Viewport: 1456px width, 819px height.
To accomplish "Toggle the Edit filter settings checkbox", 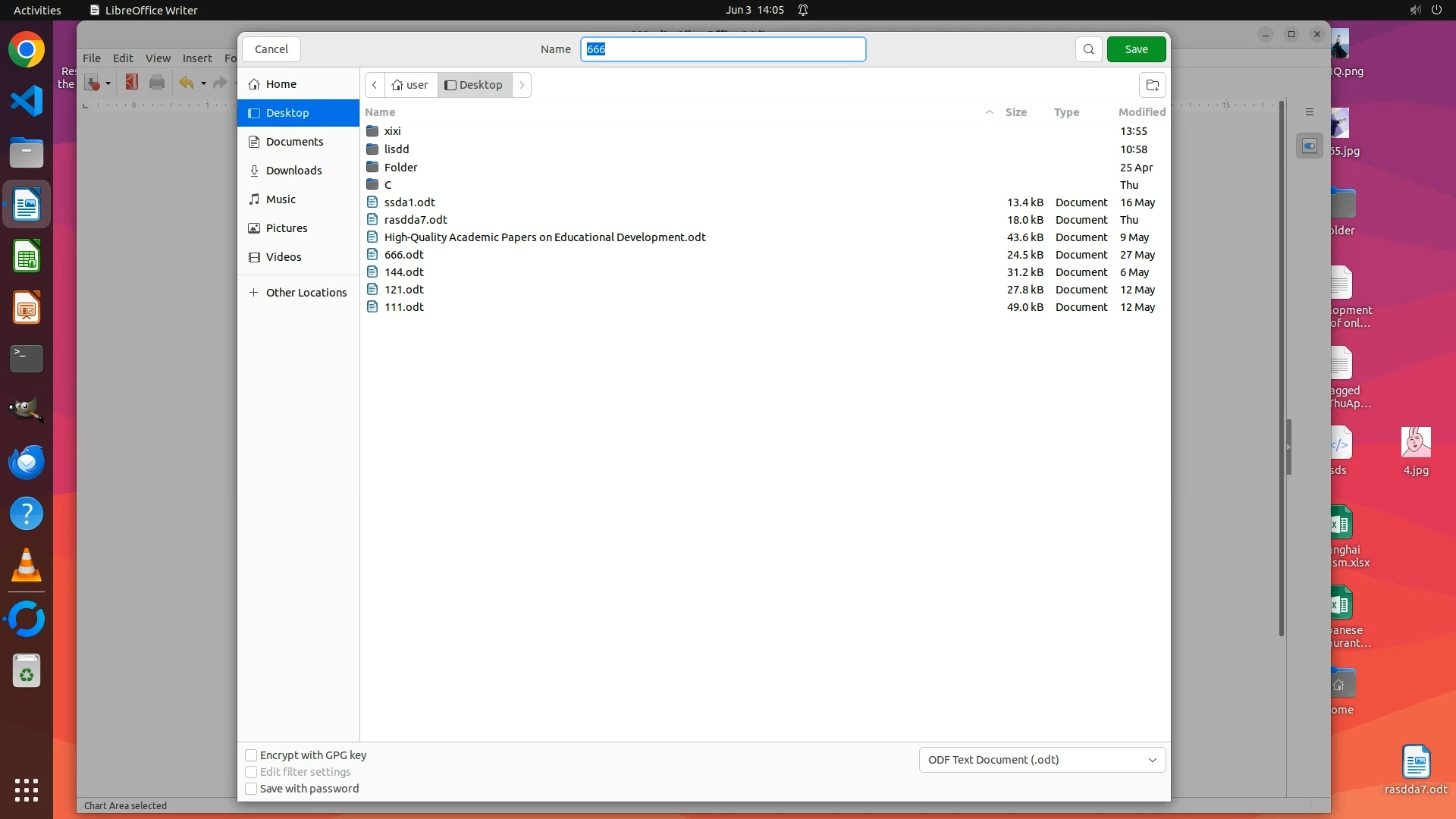I will coord(251,772).
